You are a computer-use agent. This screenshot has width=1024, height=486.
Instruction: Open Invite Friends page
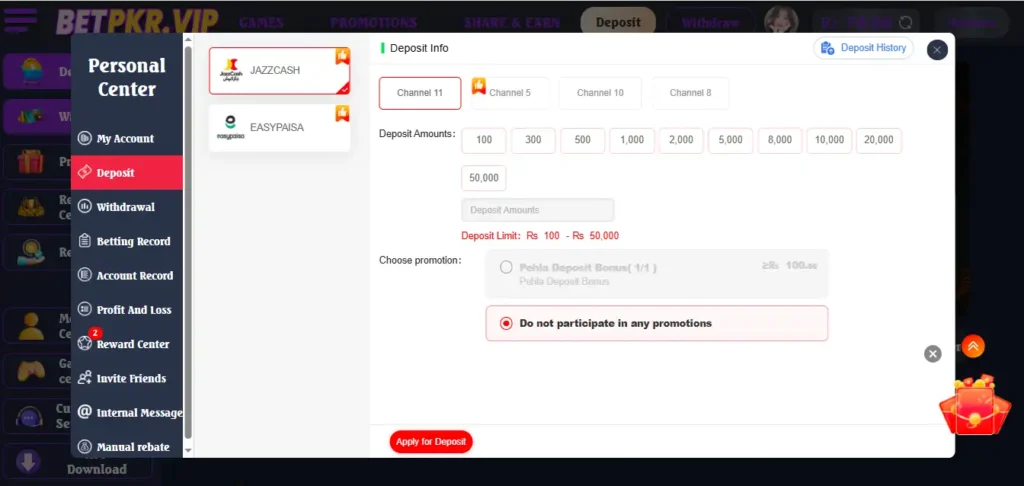pos(127,378)
